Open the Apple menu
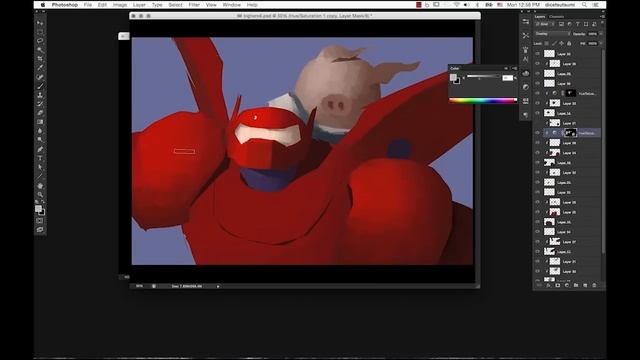640x360 pixels. (x=42, y=5)
